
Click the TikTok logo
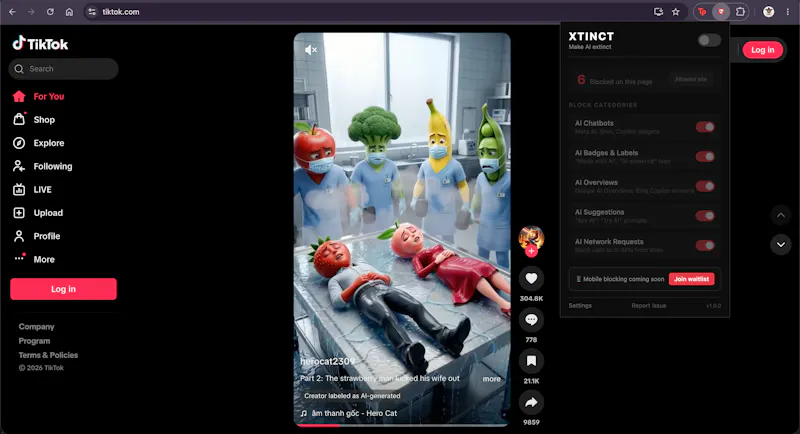(40, 44)
